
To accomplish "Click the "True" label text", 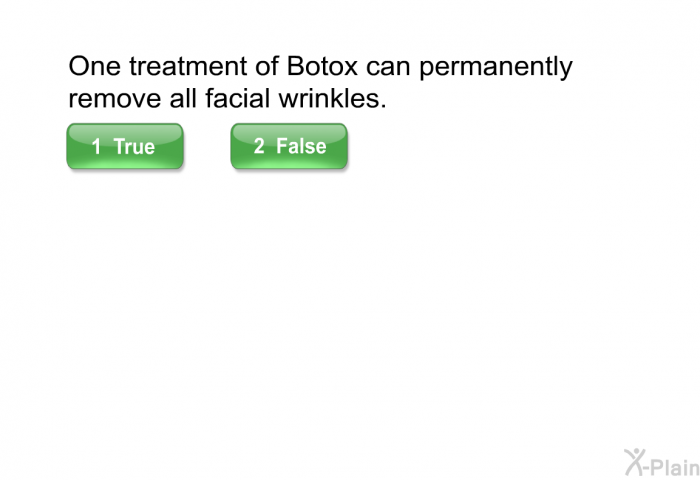I will coord(134,147).
